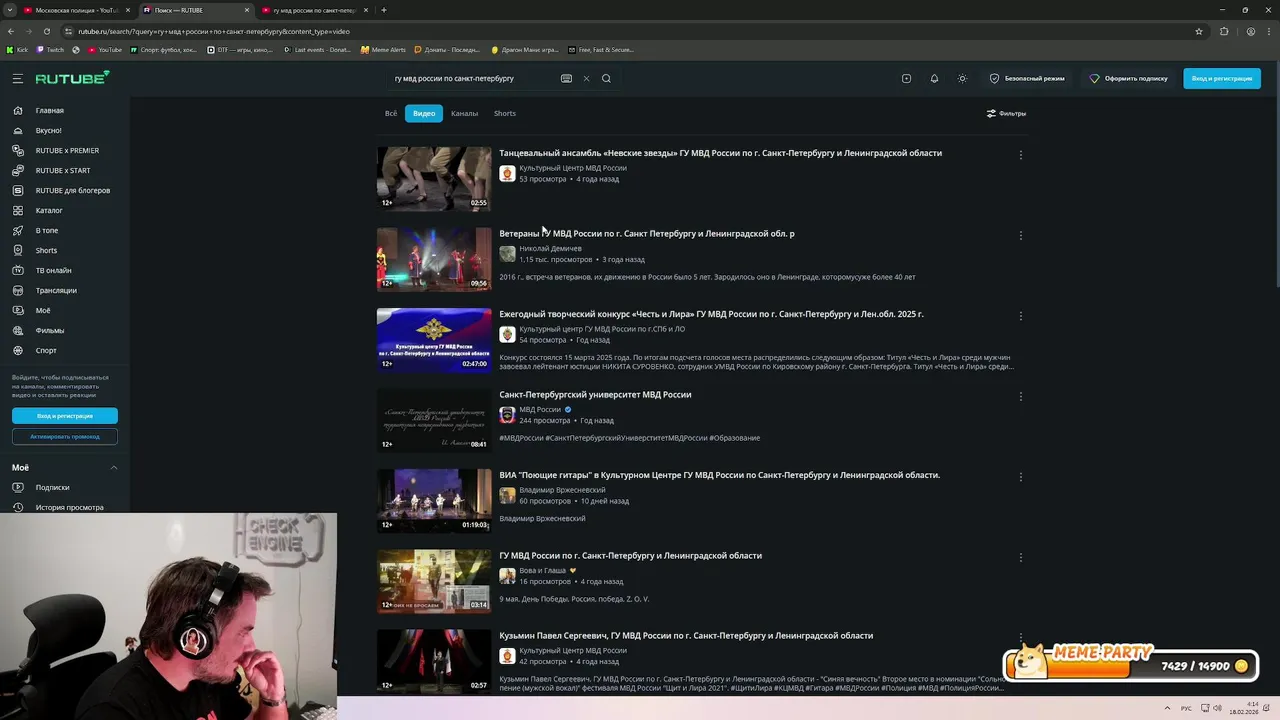1280x720 pixels.
Task: Open RUTUBE x PREMIER in sidebar
Action: pyautogui.click(x=65, y=150)
